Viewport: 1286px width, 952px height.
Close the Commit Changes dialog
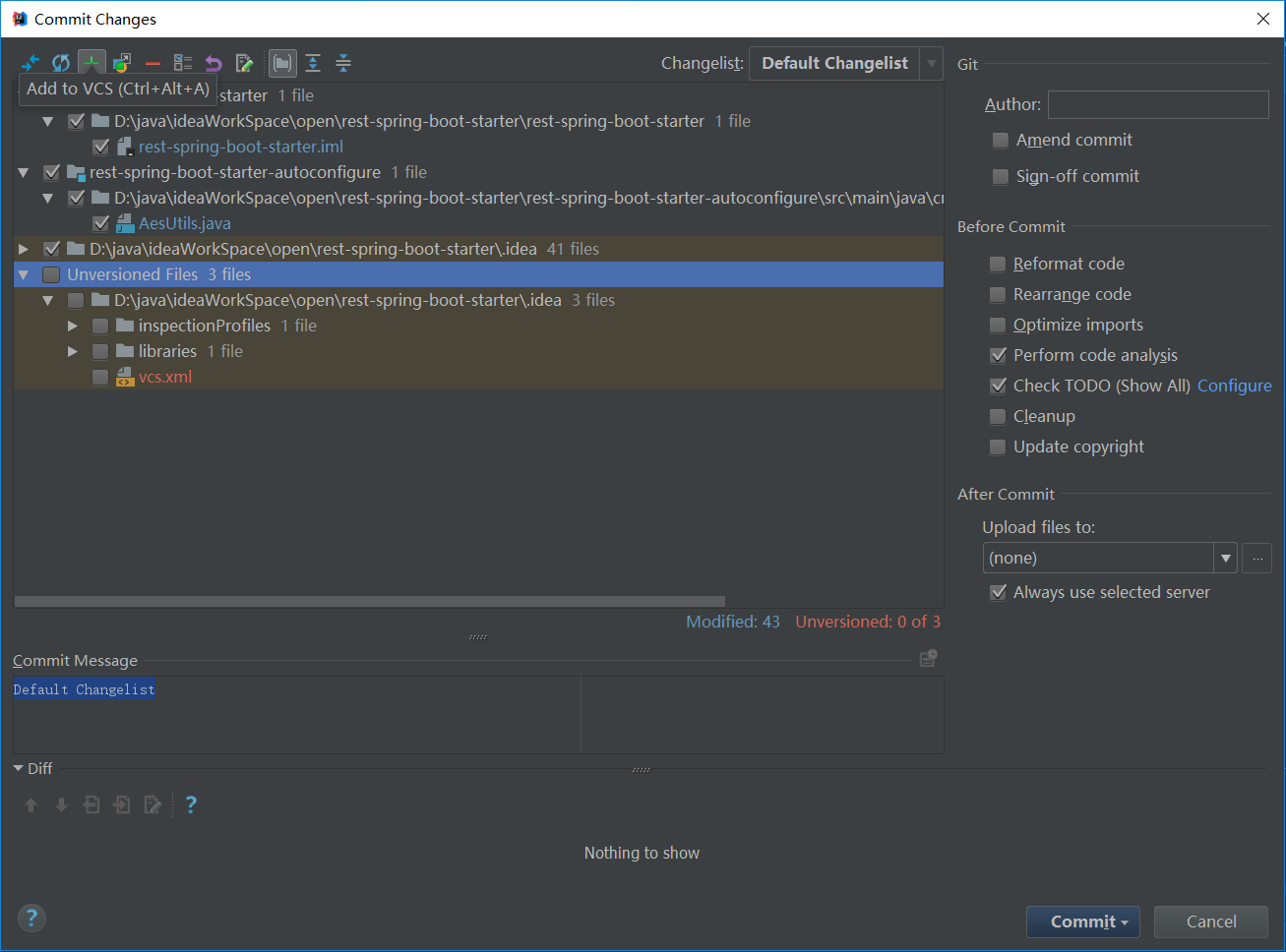tap(1263, 19)
